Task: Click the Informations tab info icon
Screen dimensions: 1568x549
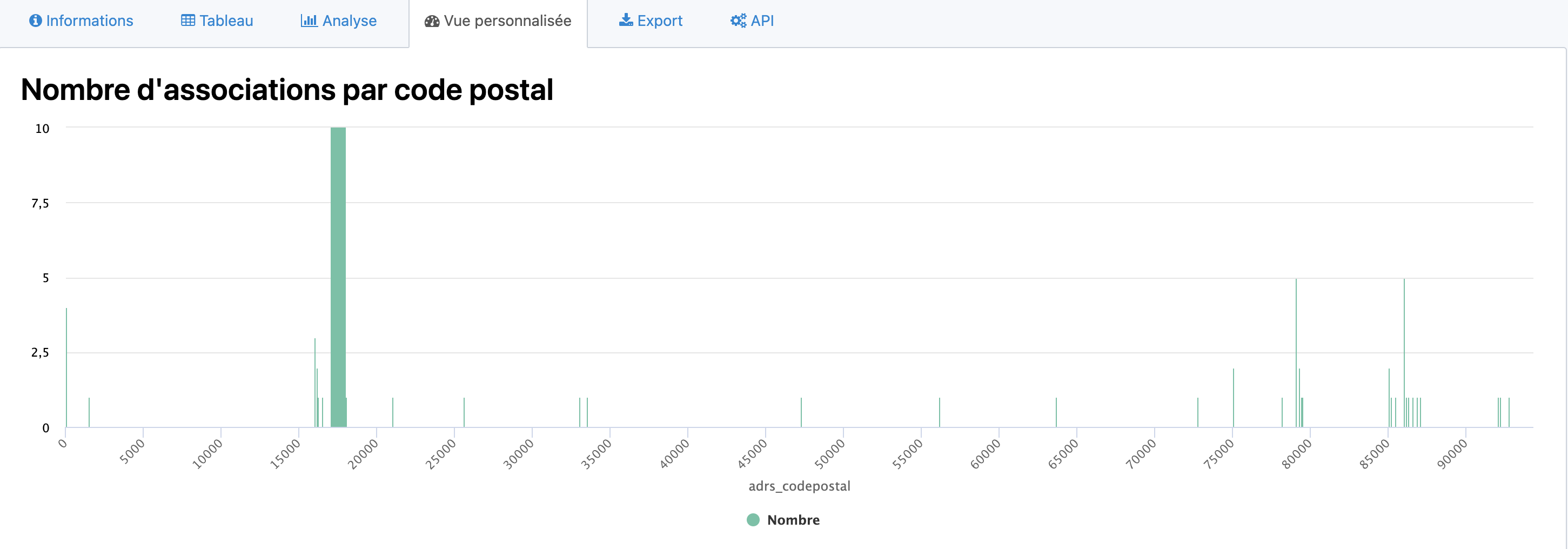Action: point(35,21)
